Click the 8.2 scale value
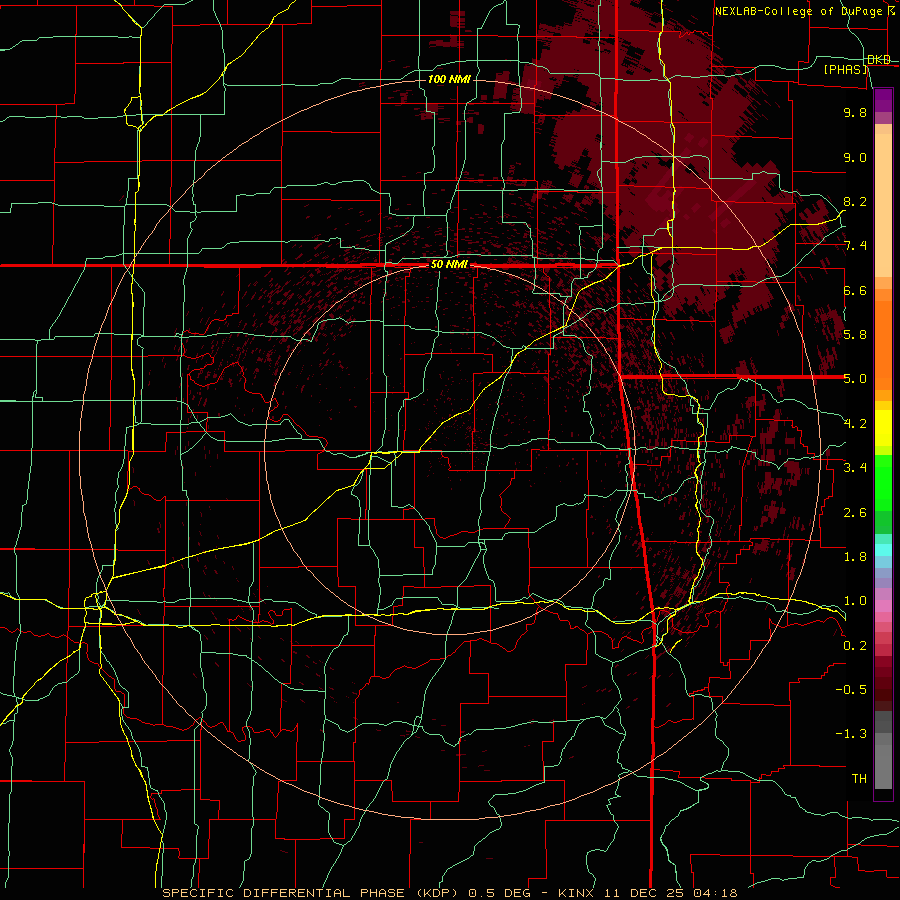This screenshot has width=900, height=900. pos(855,201)
